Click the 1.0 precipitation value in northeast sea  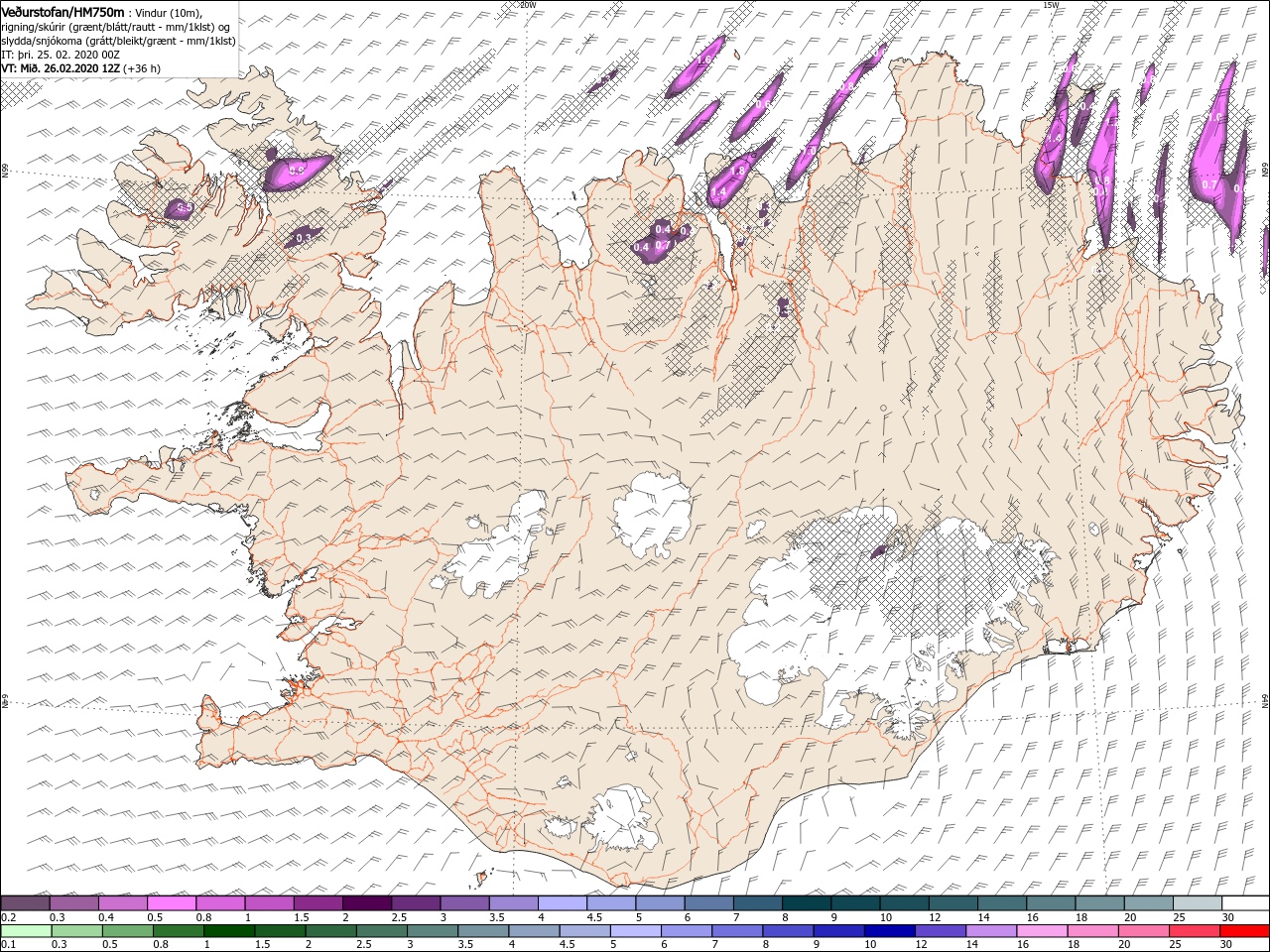pos(1212,117)
